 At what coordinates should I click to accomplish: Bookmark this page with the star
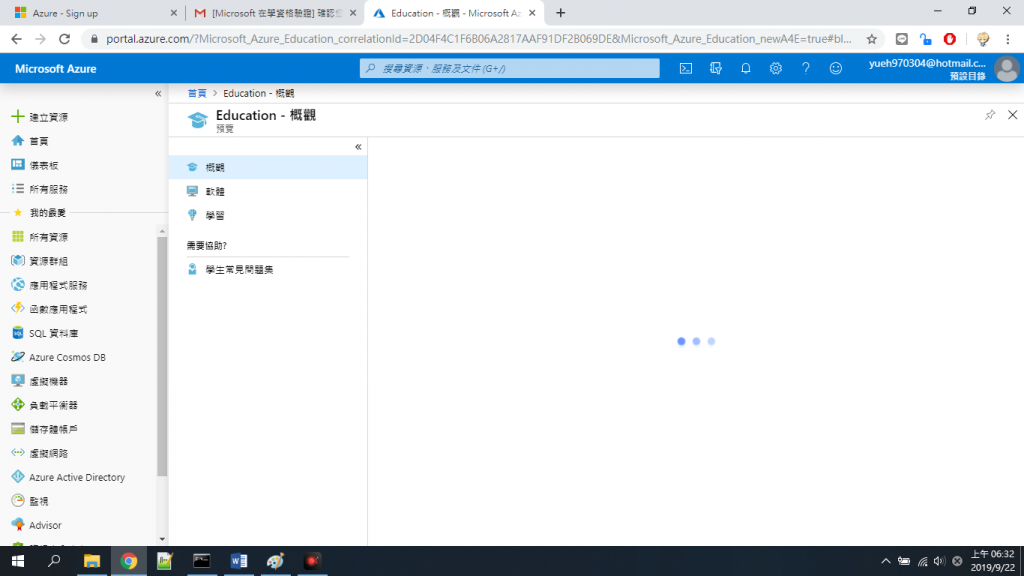(872, 39)
